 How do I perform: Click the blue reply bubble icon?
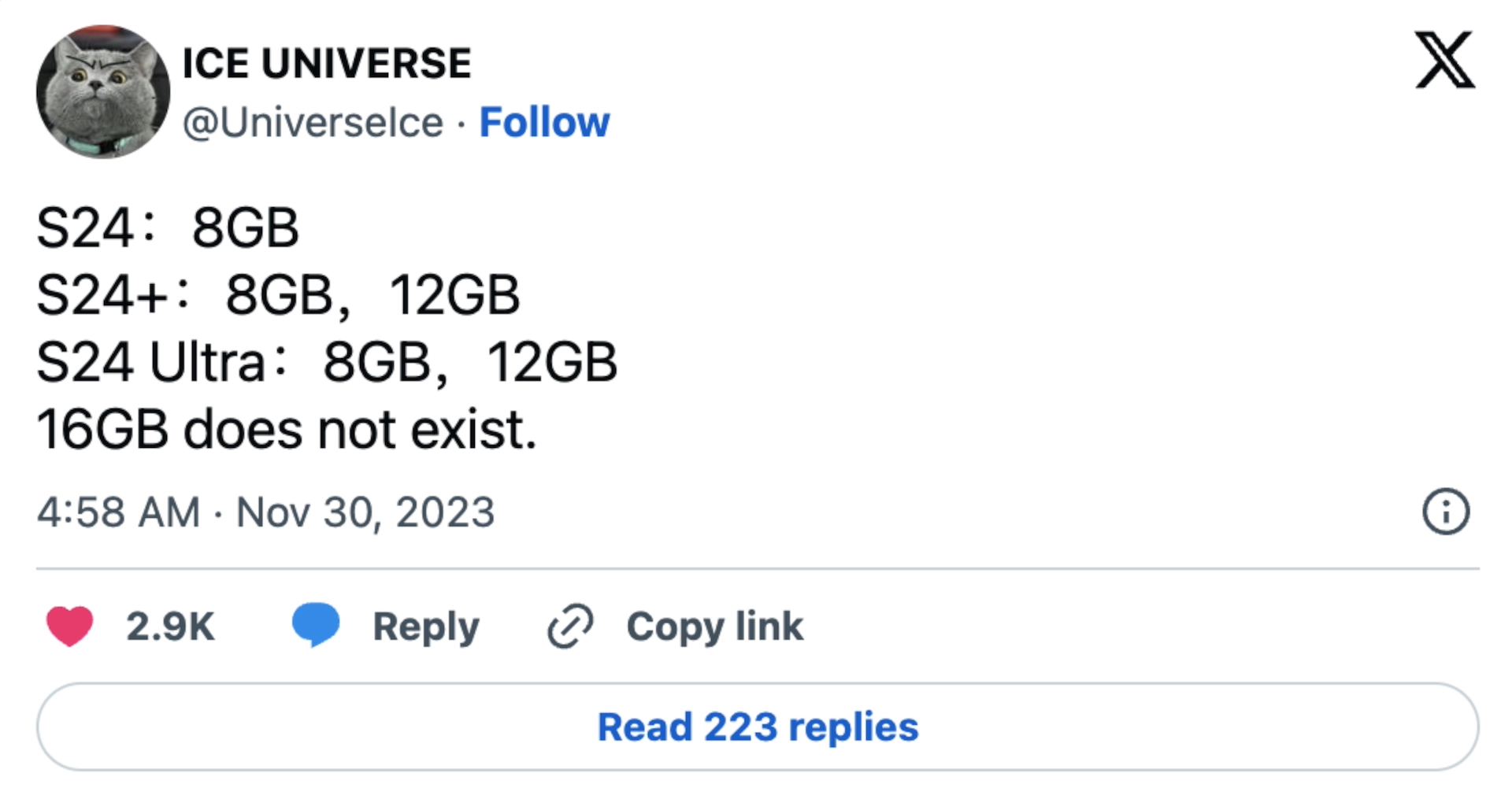[x=316, y=625]
